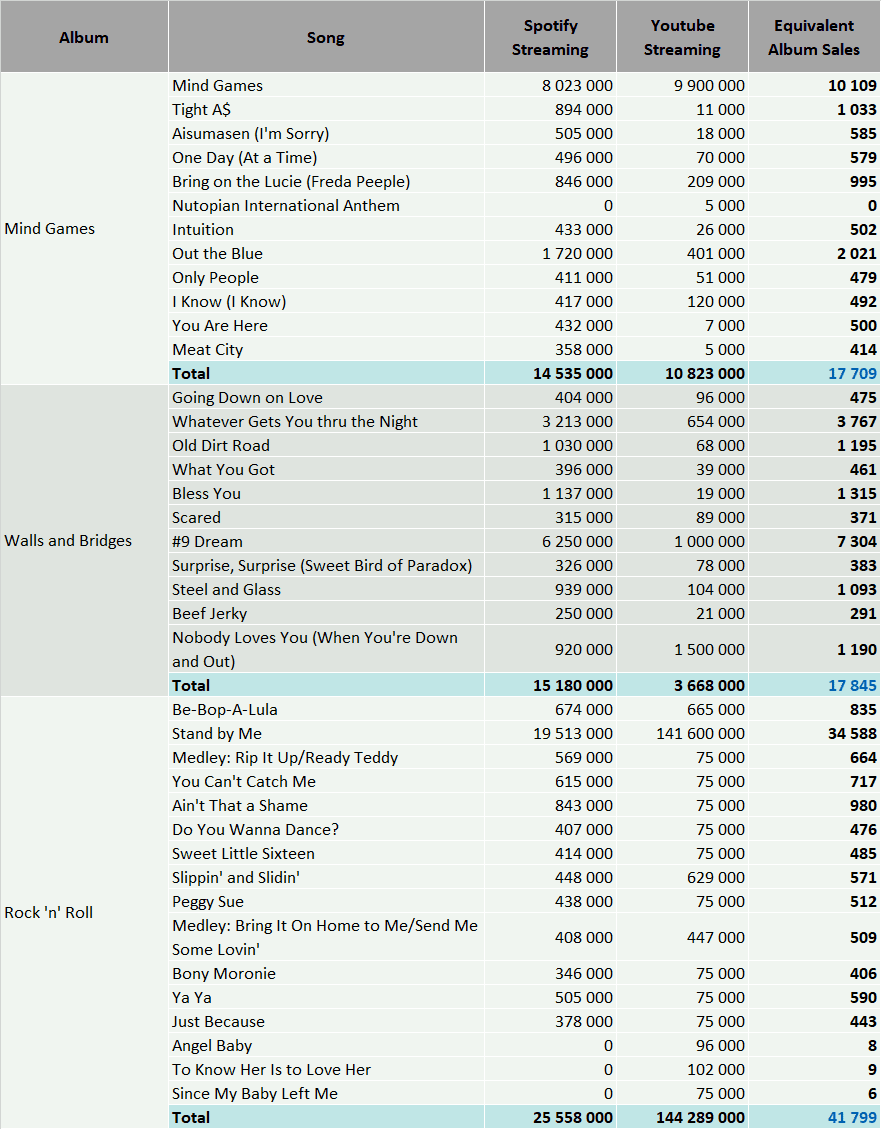Select Whatever Gets You thru the Night
This screenshot has height=1129, width=881.
(326, 421)
